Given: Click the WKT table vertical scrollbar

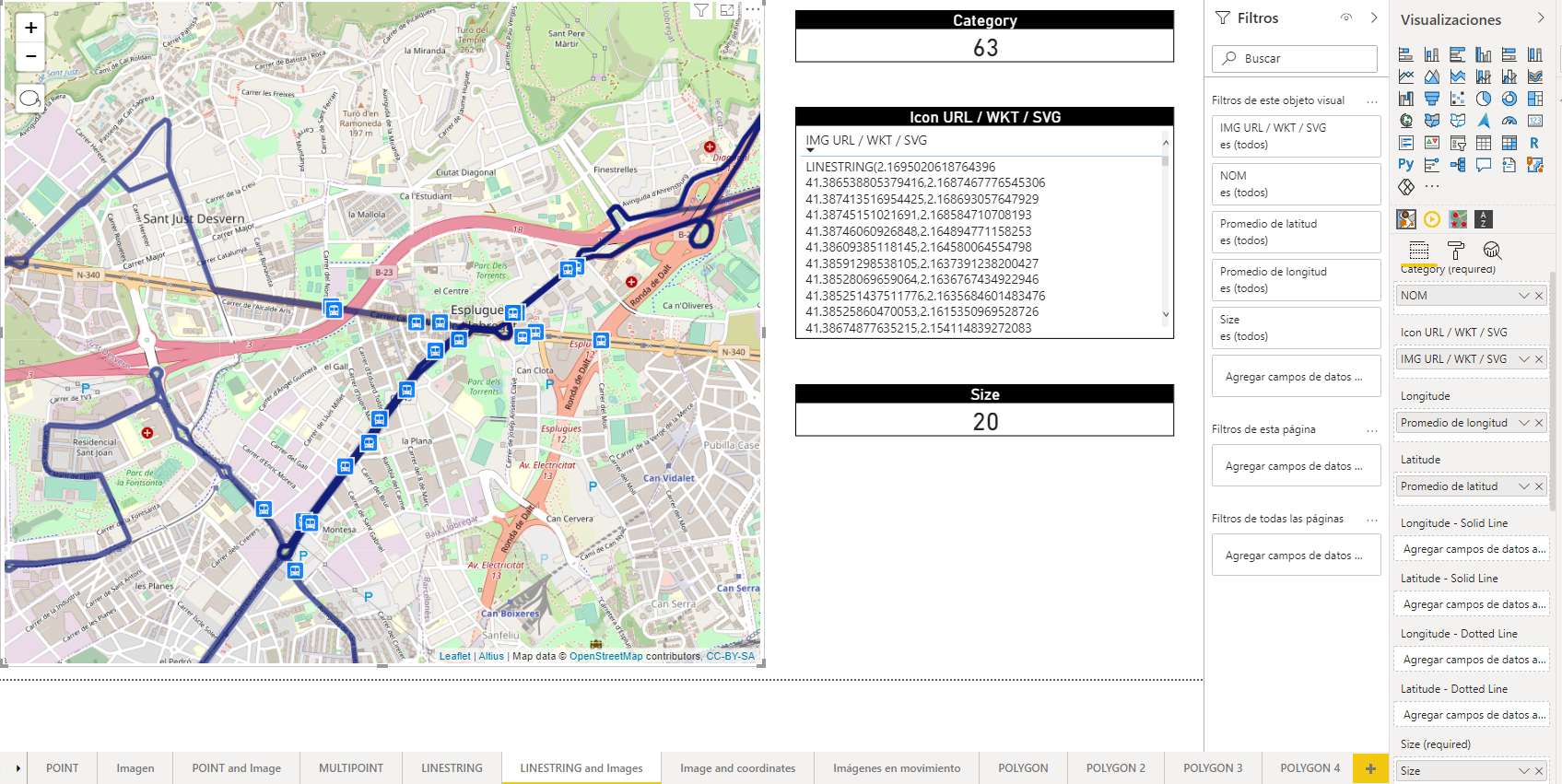Looking at the screenshot, I should (x=1166, y=230).
